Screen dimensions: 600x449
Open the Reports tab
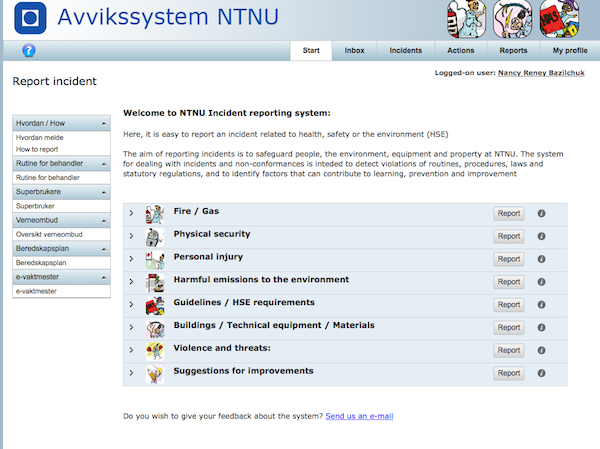pyautogui.click(x=513, y=51)
